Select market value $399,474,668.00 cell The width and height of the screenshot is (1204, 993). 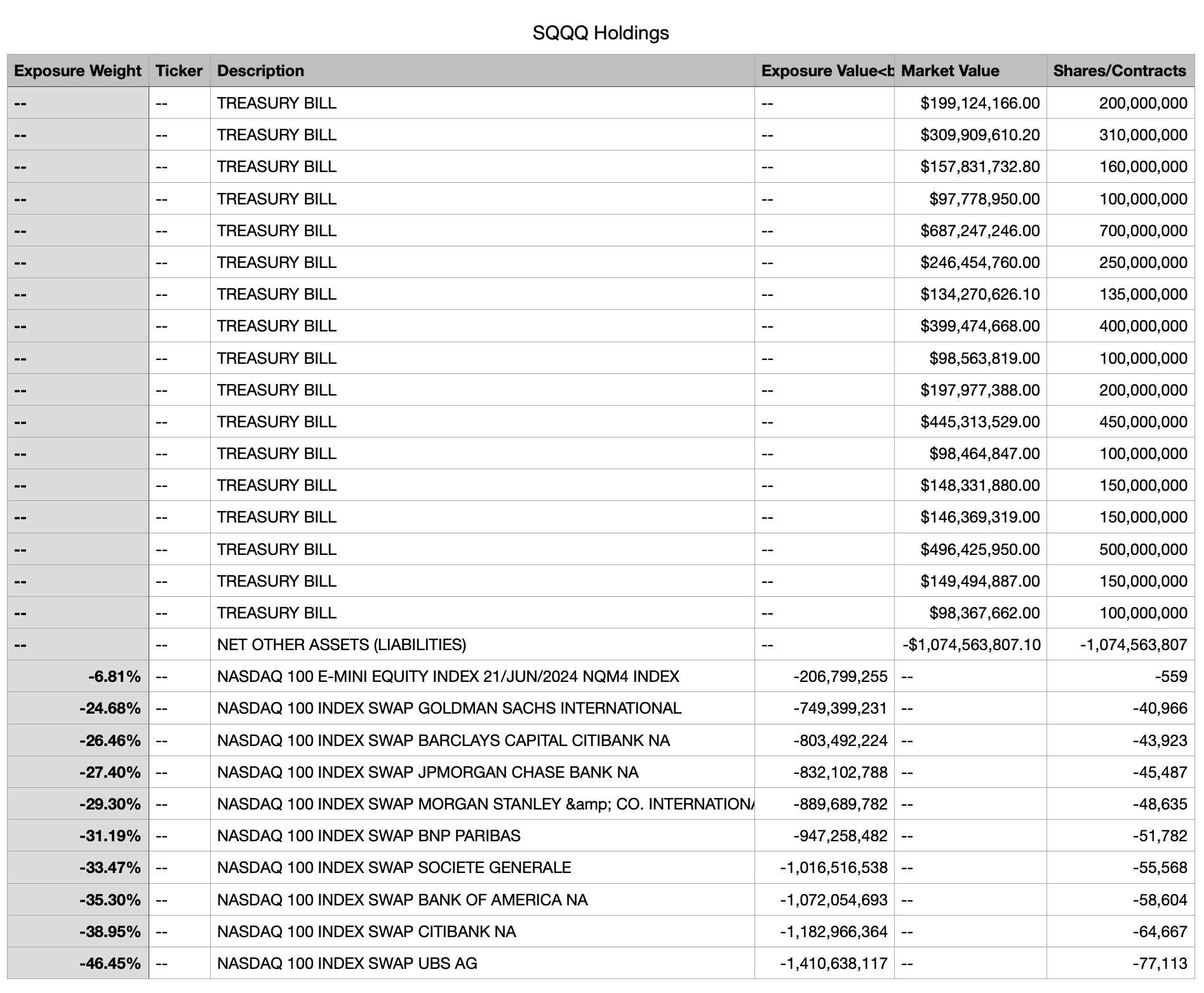pos(970,326)
